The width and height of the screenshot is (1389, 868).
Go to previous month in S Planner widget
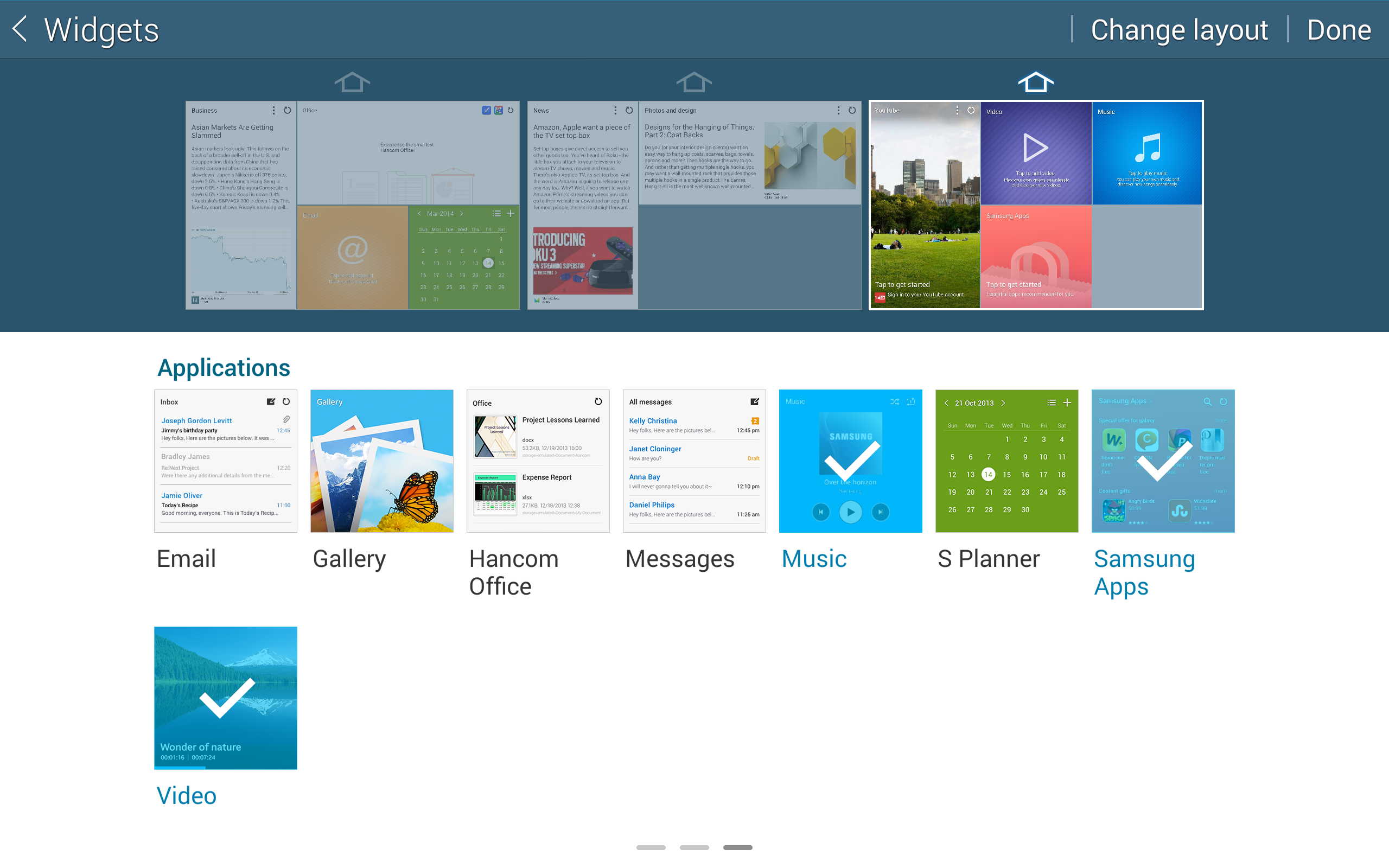[946, 403]
